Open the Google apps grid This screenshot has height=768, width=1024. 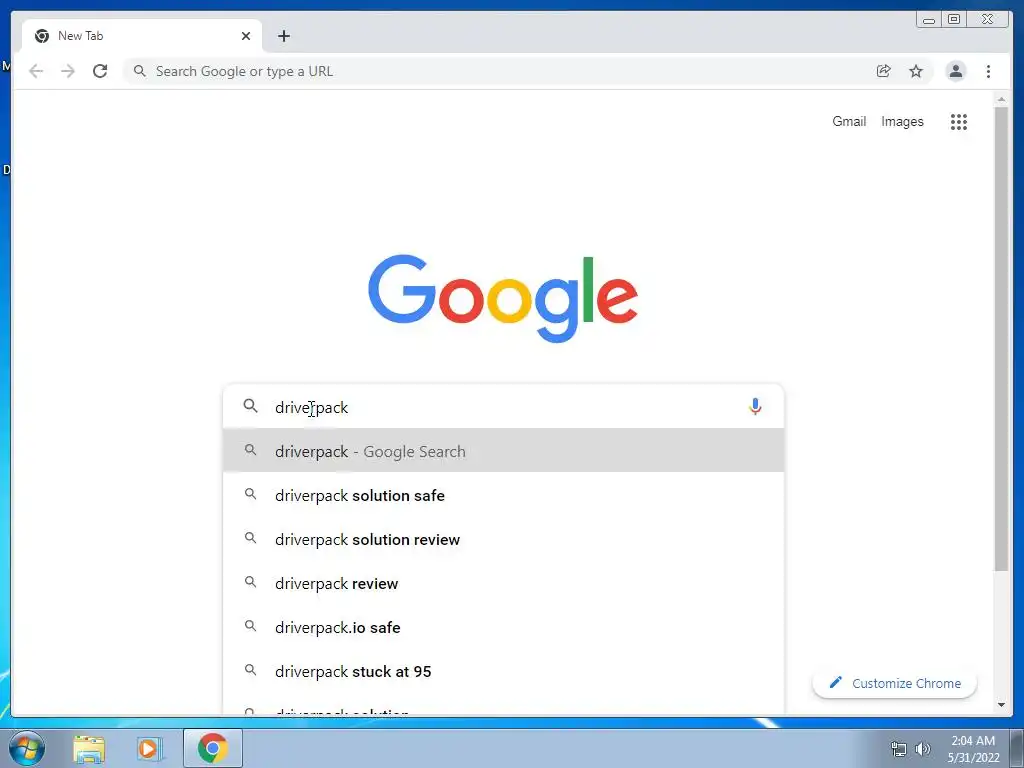958,121
